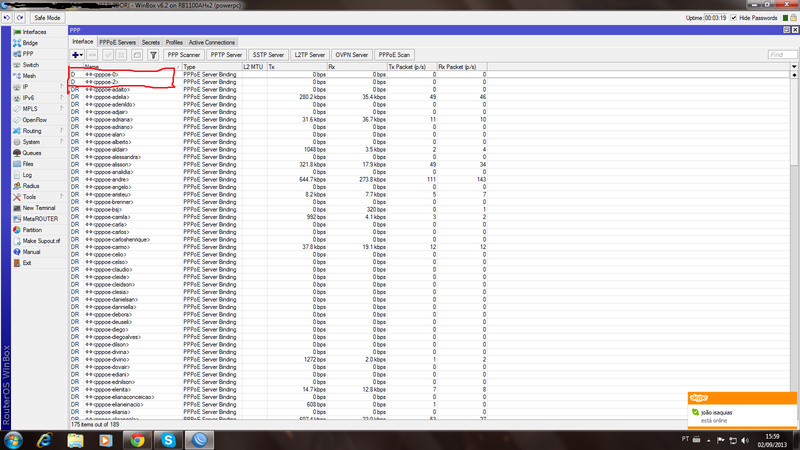The image size is (800, 450).
Task: Click the PPPoE Scan button
Action: tap(394, 55)
